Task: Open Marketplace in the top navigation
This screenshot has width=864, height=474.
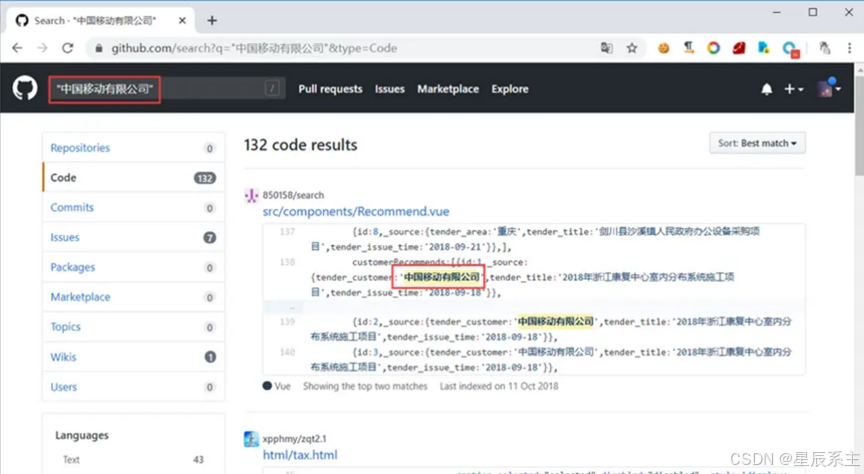Action: coord(448,89)
